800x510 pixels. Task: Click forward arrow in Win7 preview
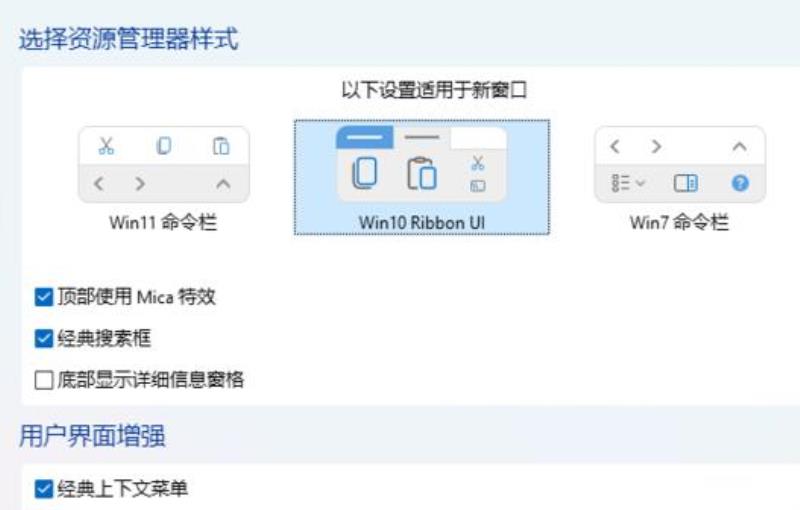(x=656, y=146)
